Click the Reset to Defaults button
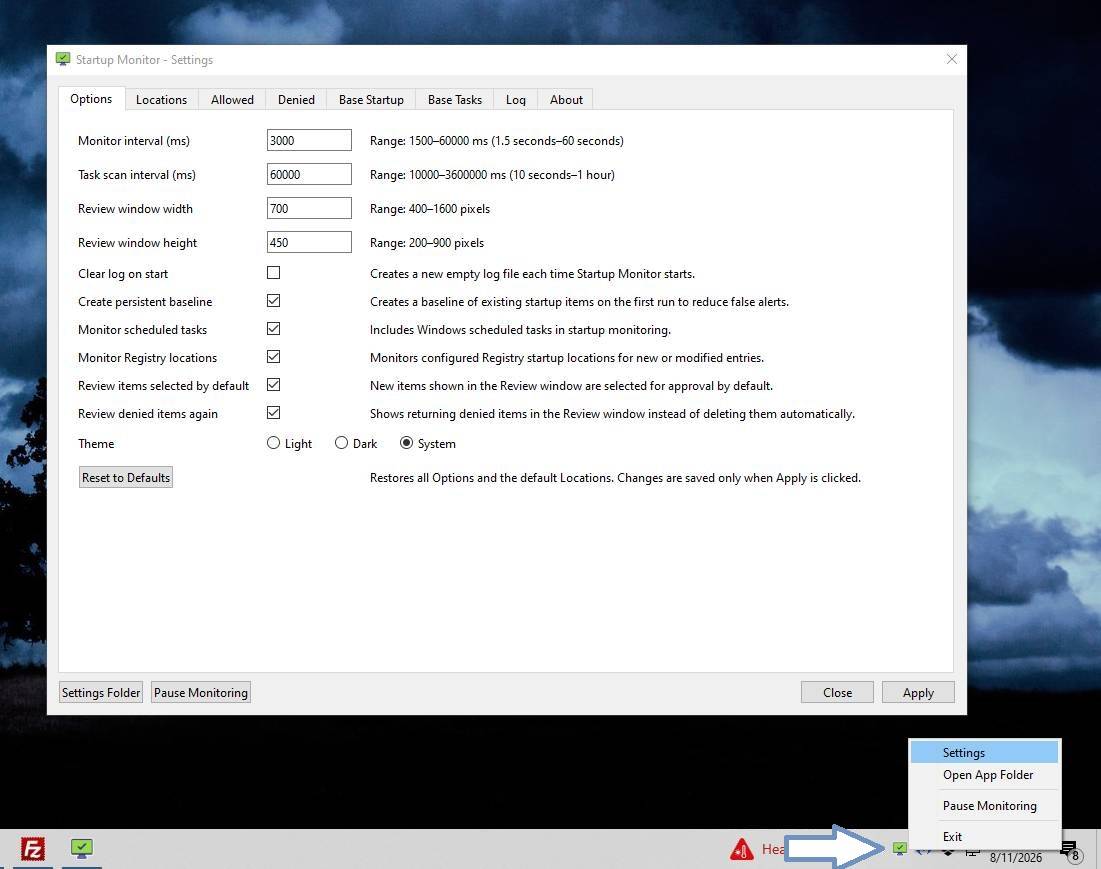 (x=126, y=477)
